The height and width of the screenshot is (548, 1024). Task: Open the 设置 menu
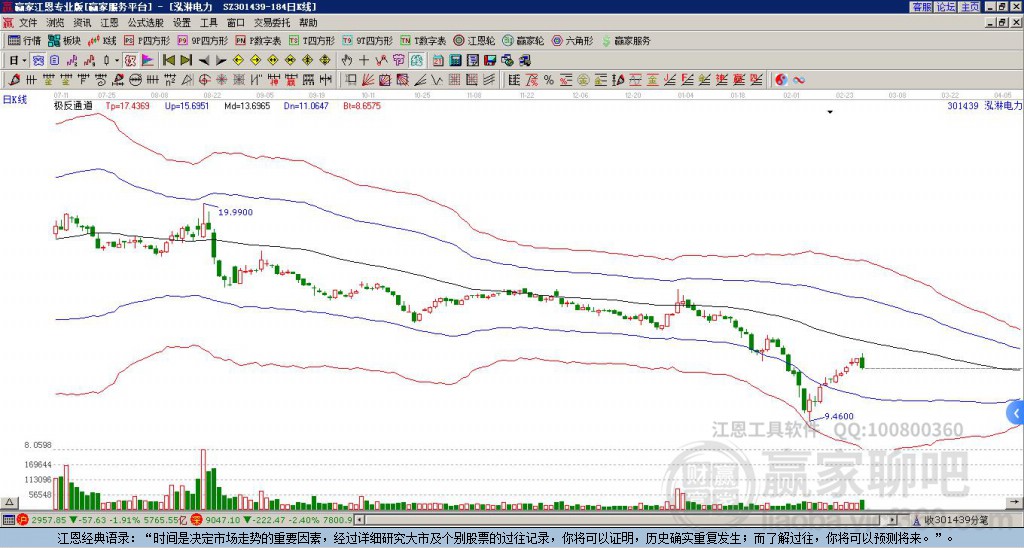point(182,23)
